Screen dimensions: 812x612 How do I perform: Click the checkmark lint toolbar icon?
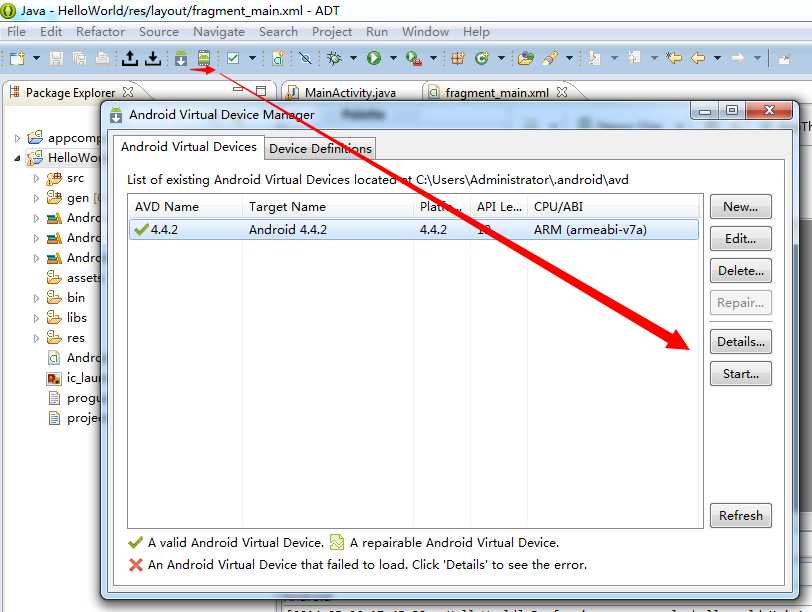tap(233, 58)
